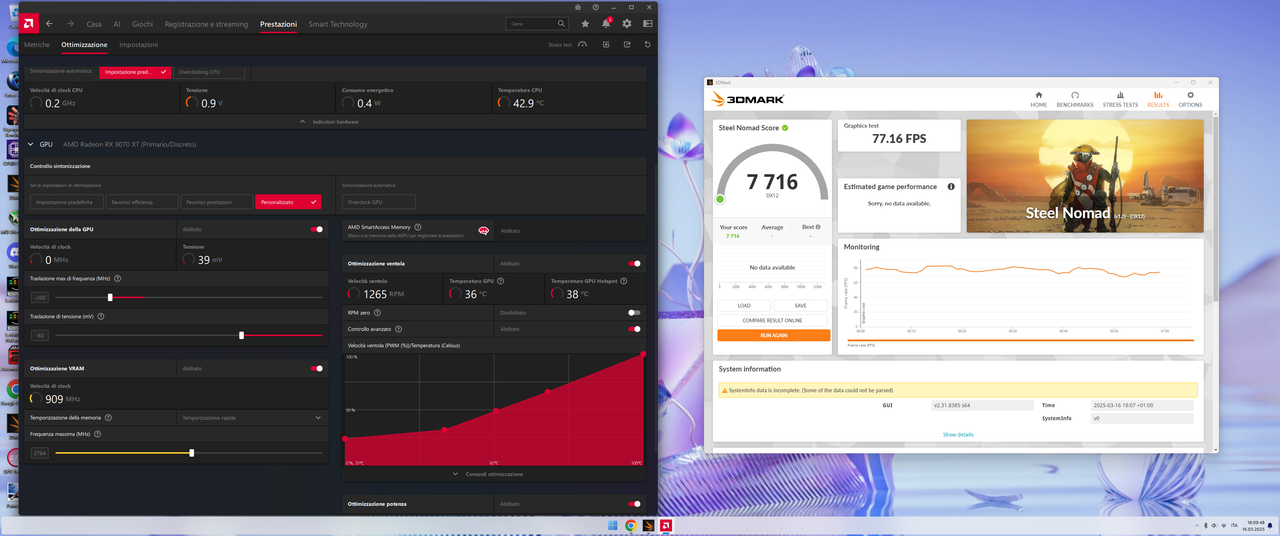Click the VRAM Frequenza massima slider handle
1280x536 pixels.
click(x=191, y=453)
